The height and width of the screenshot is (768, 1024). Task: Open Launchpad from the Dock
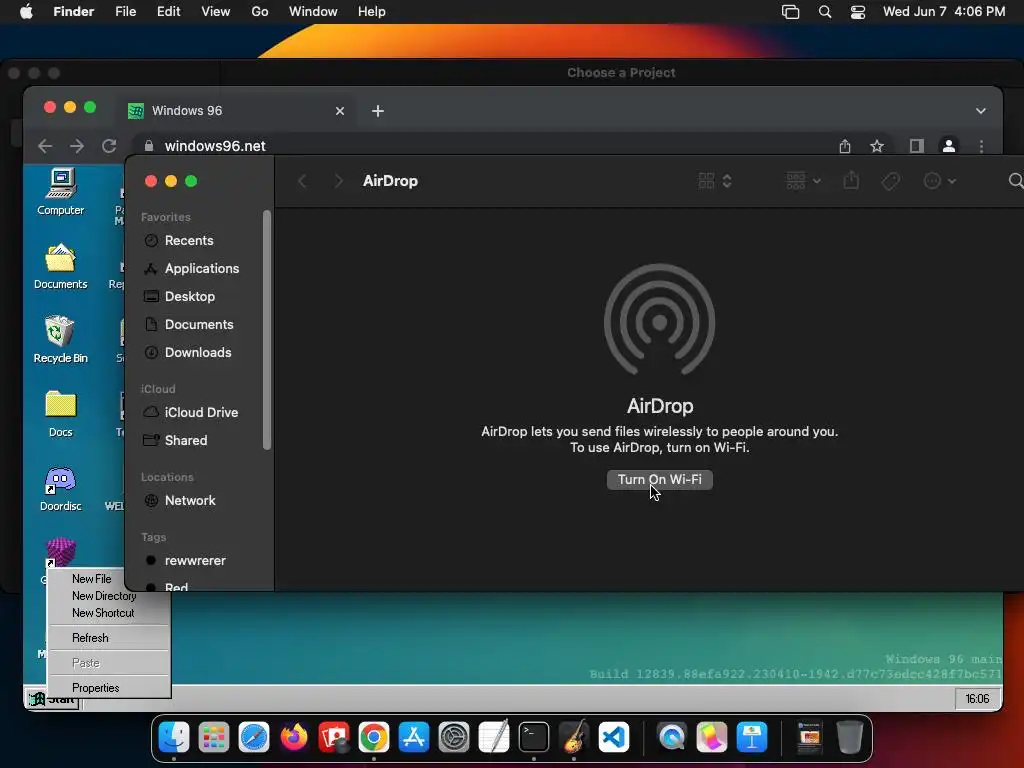click(x=214, y=737)
